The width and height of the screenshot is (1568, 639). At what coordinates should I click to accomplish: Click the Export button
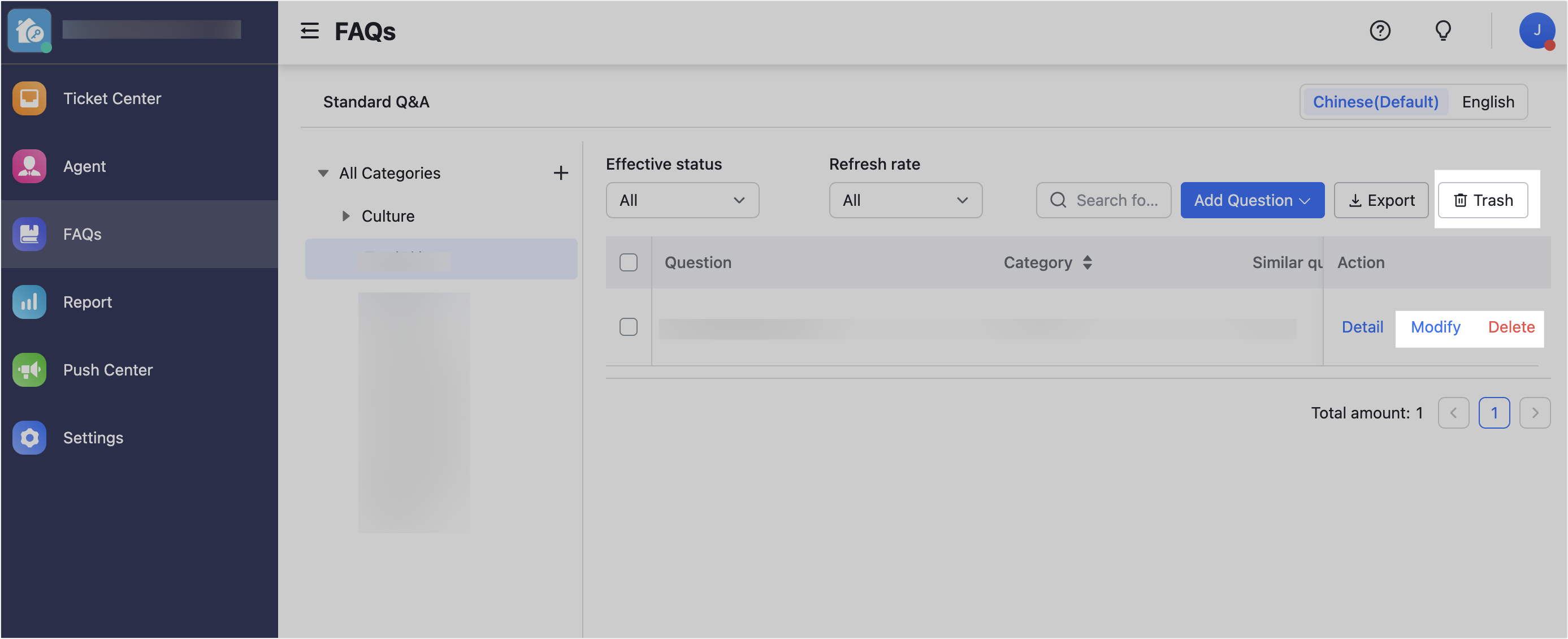[1381, 200]
